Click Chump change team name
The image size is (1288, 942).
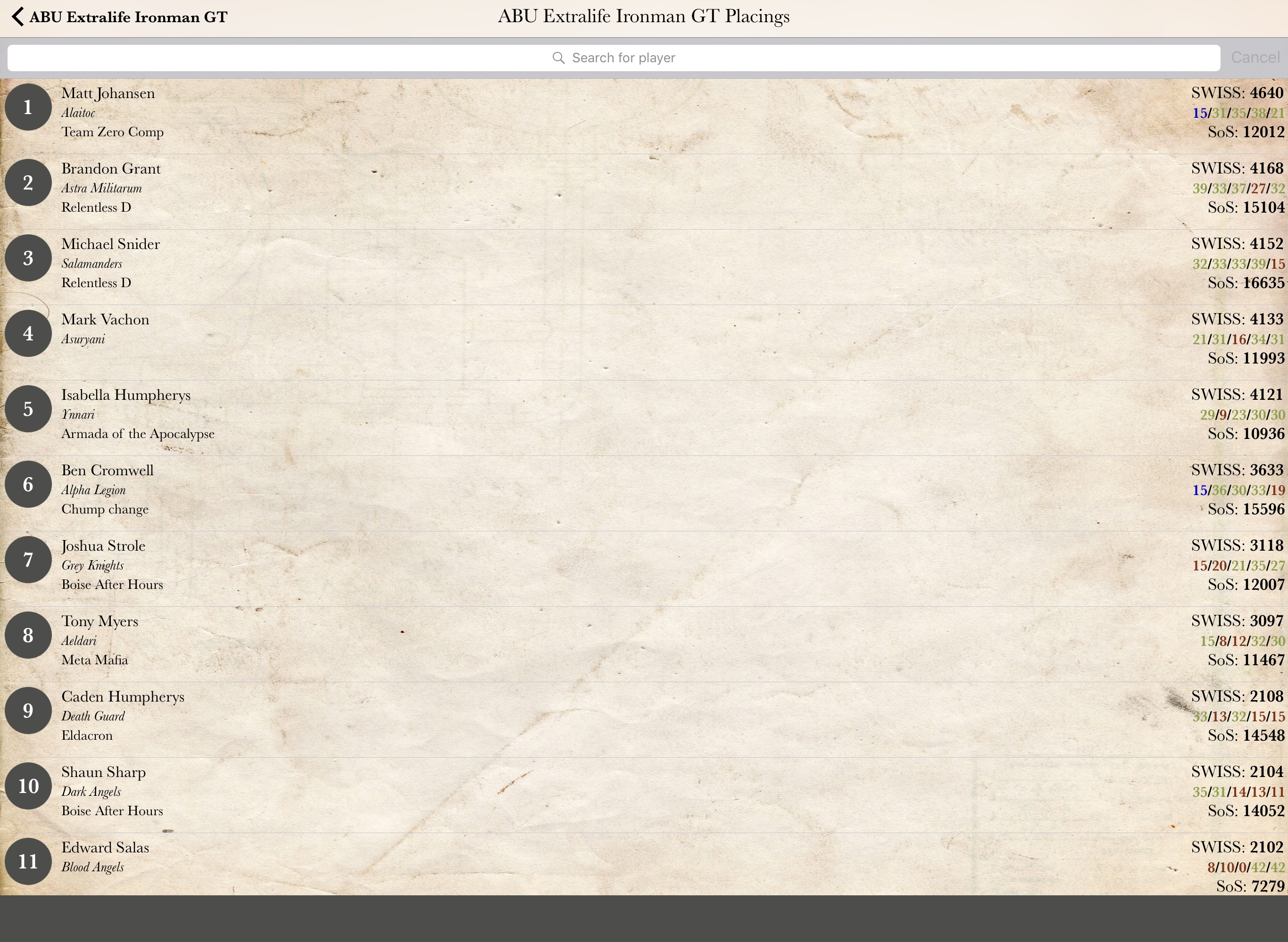point(105,510)
